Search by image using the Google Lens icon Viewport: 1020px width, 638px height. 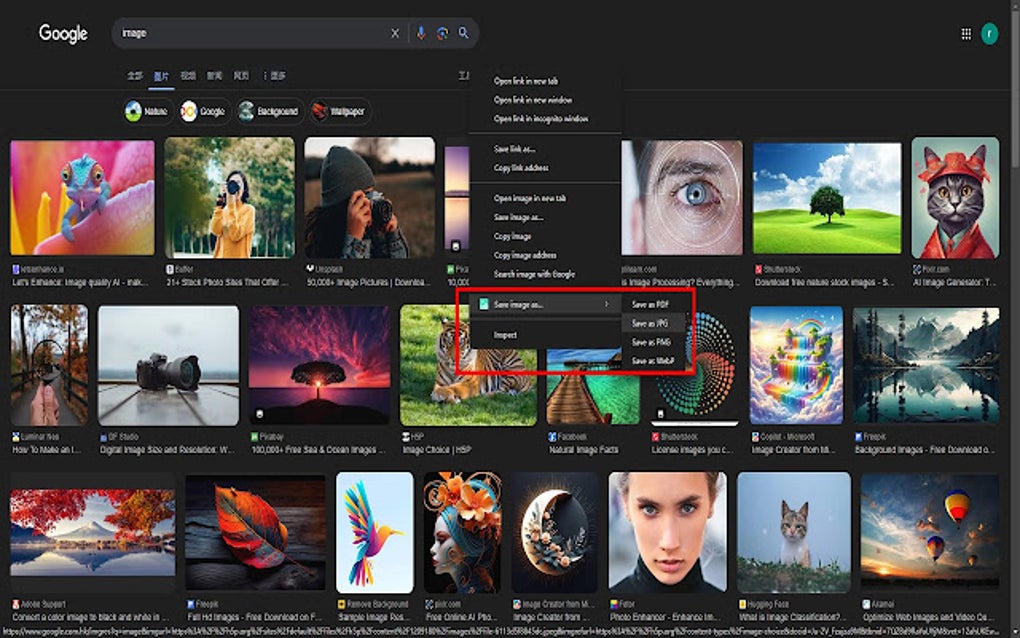440,33
